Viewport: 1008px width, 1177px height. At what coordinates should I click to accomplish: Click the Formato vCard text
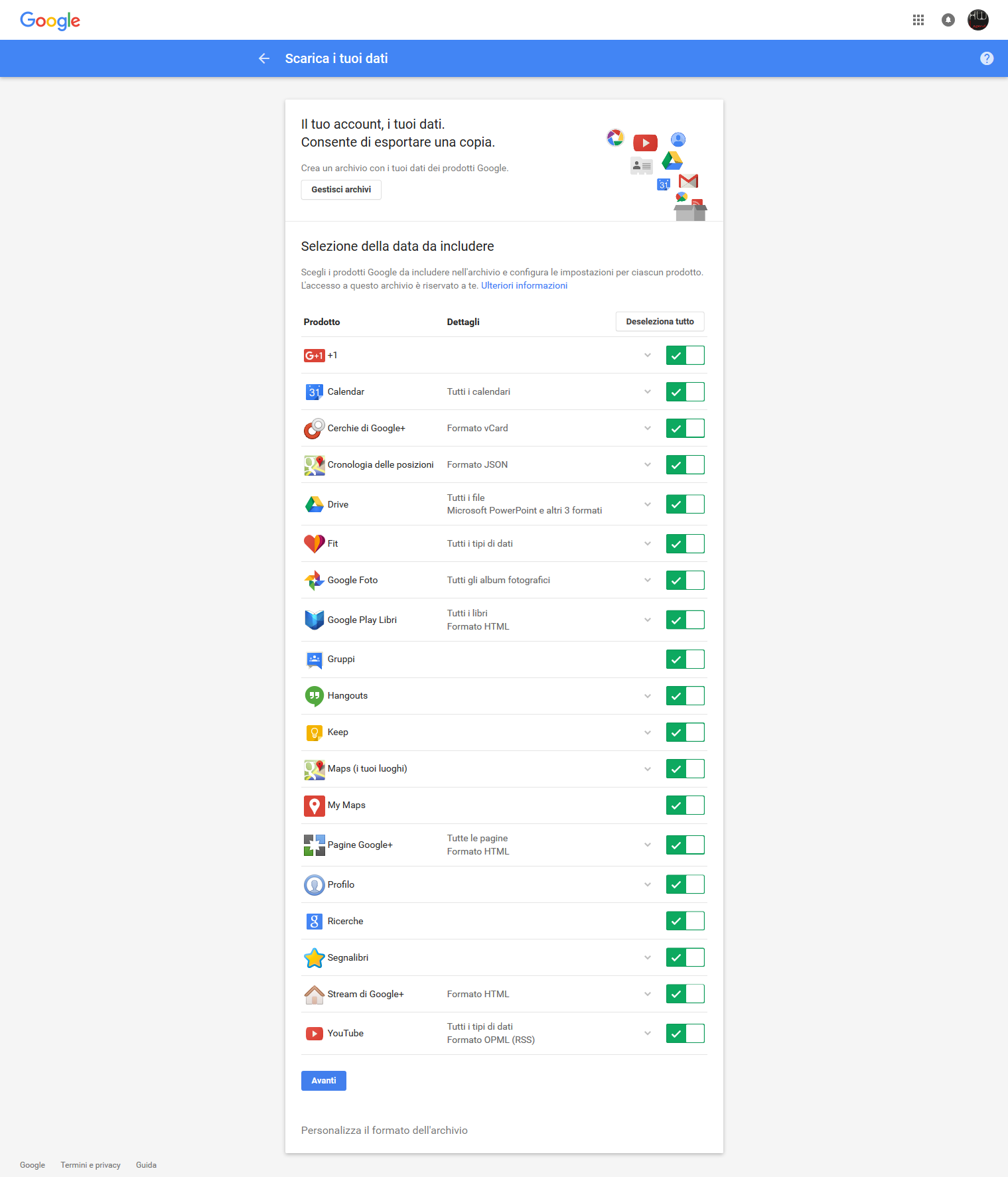[x=478, y=429]
